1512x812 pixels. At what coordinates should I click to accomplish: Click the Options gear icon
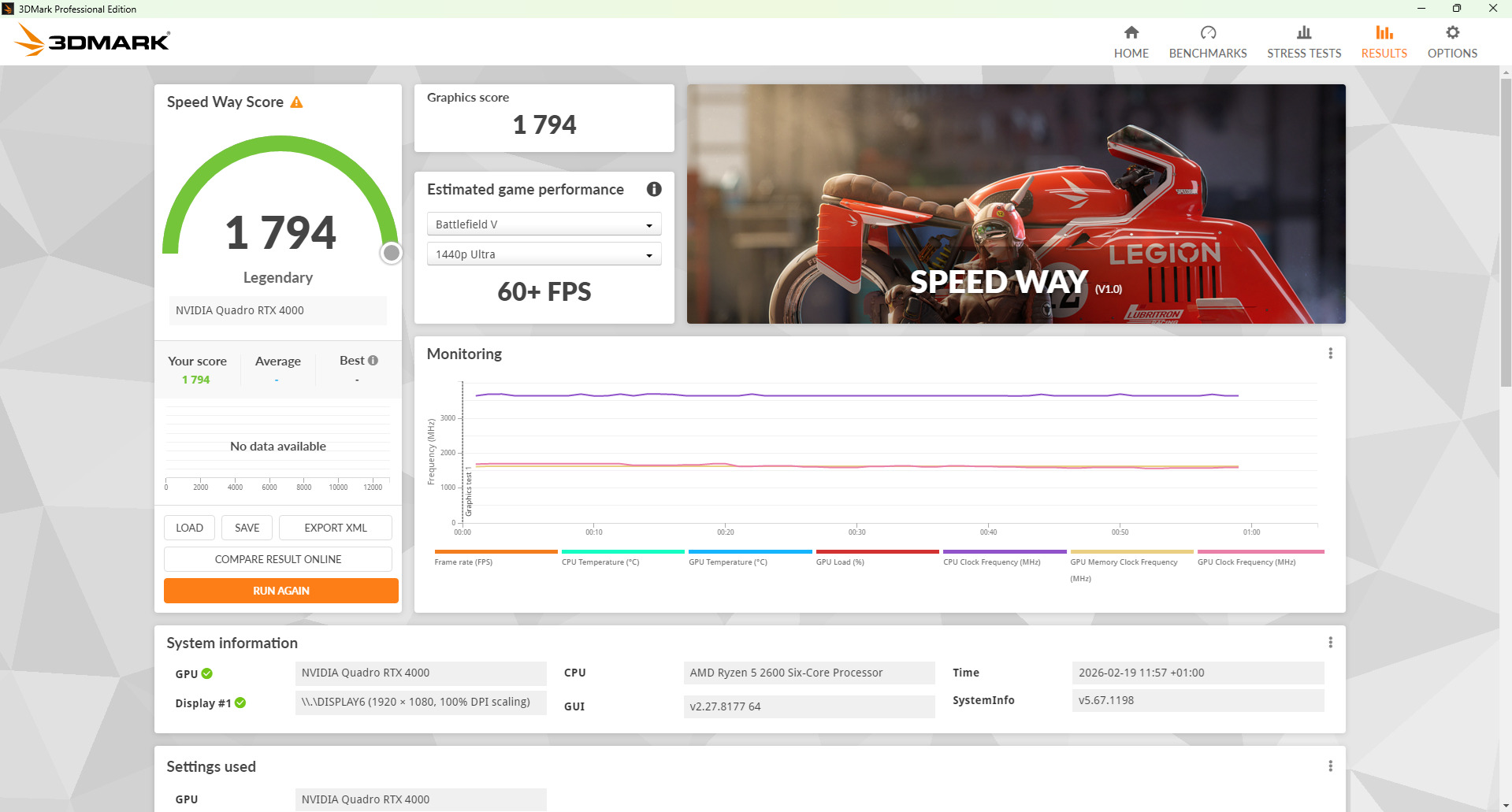[1452, 32]
